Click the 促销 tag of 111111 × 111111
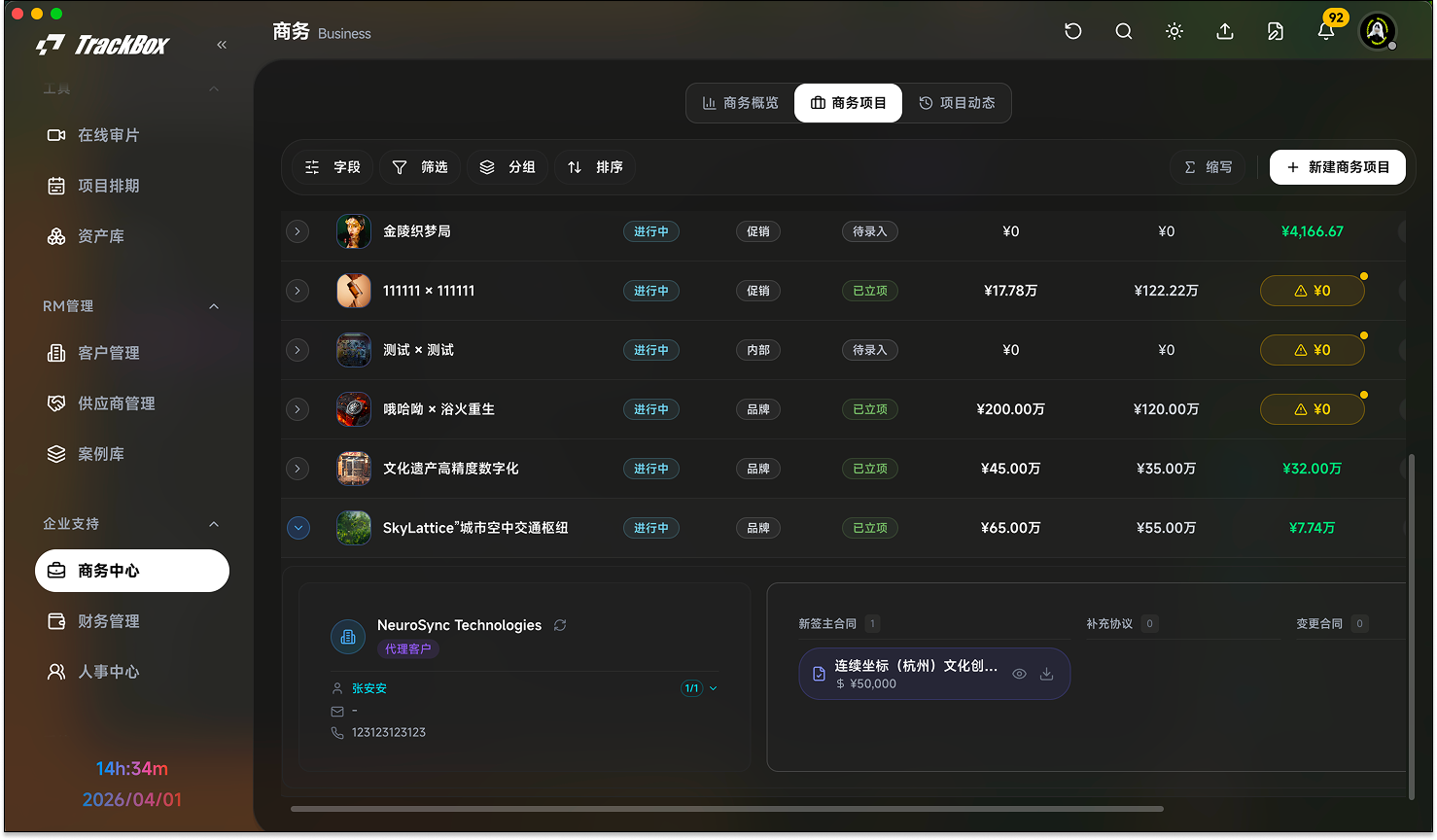Viewport: 1437px width, 840px height. click(758, 291)
